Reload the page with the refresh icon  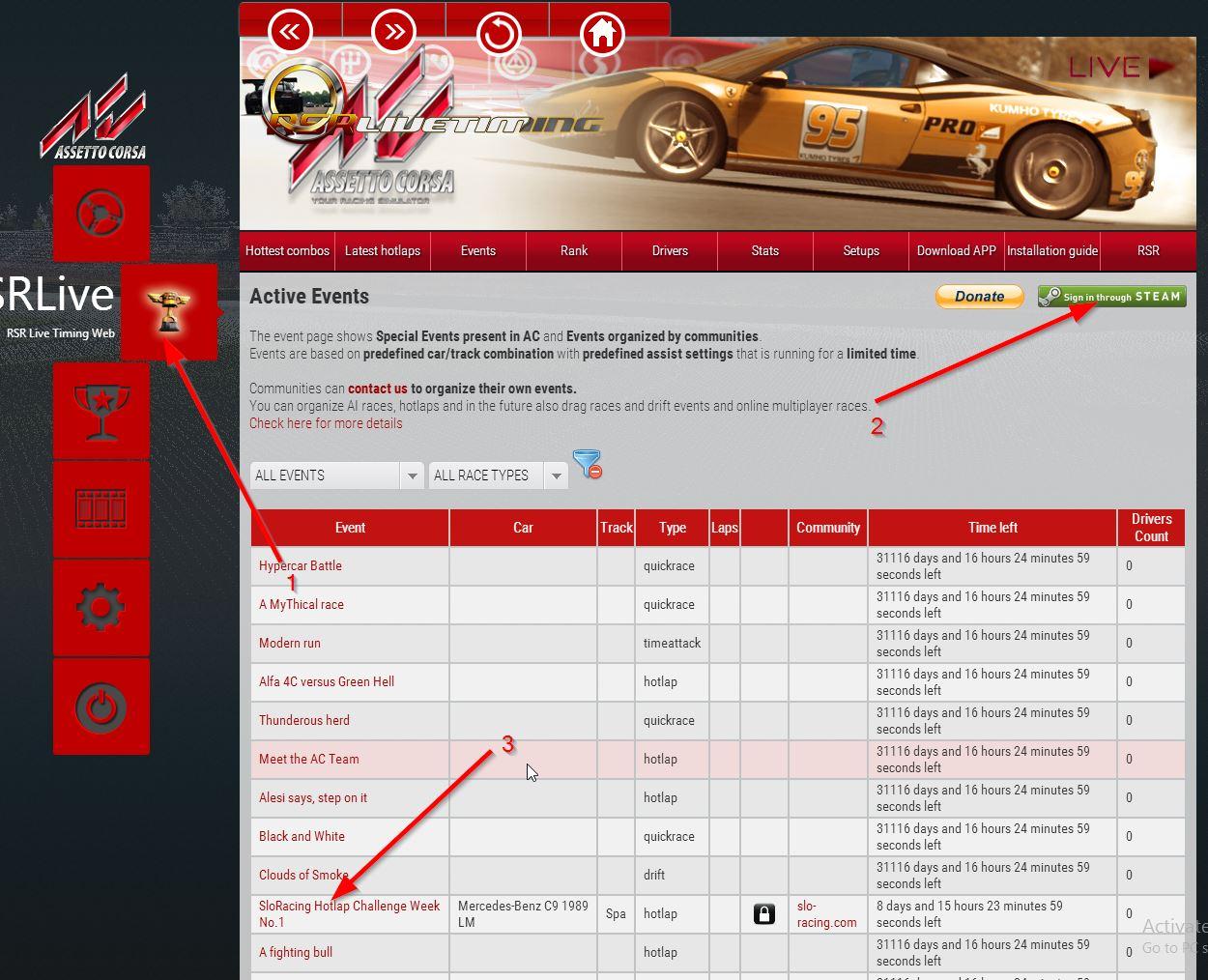(x=499, y=34)
